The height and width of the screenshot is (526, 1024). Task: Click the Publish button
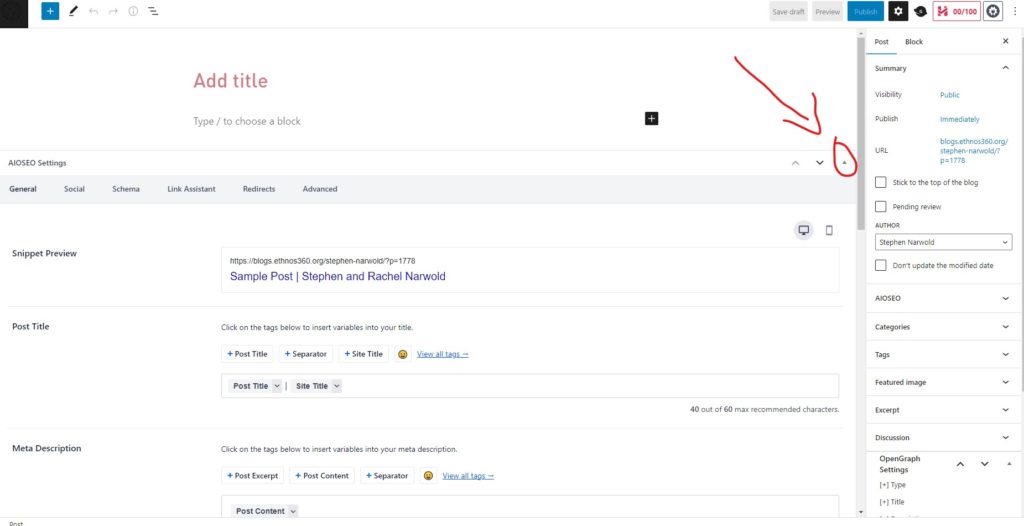tap(865, 11)
